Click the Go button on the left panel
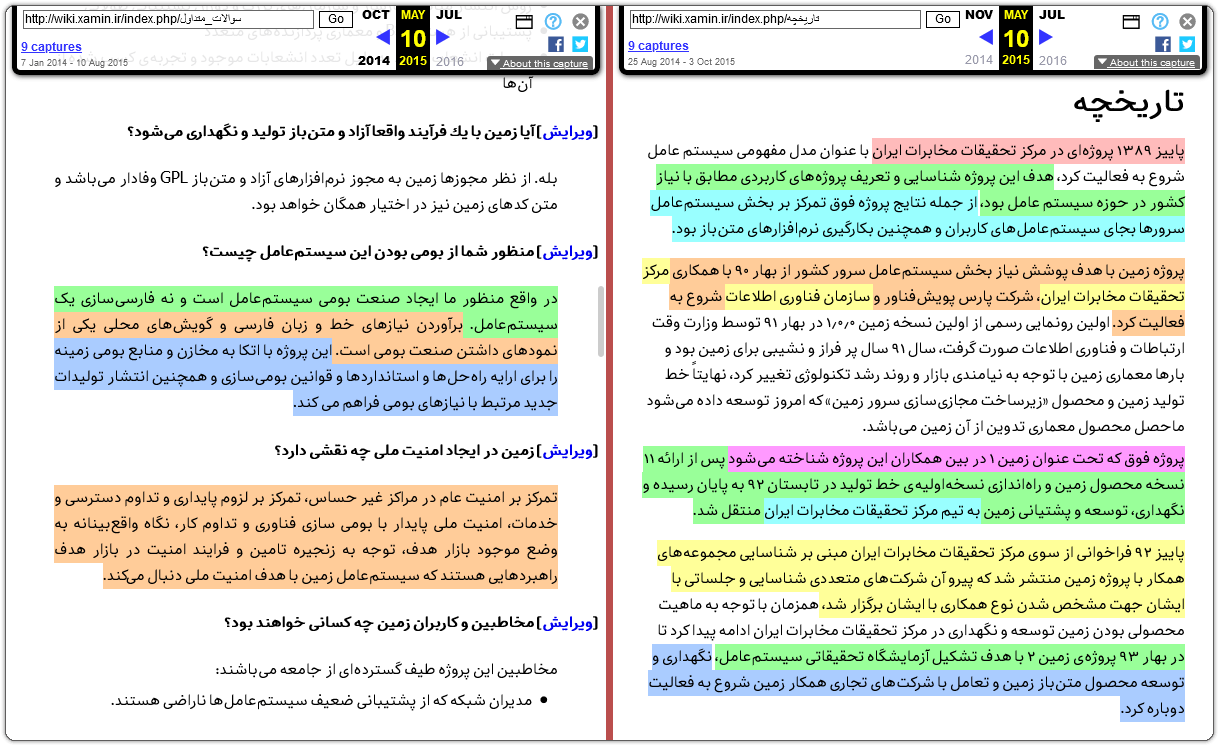The image size is (1219, 746). pos(335,18)
